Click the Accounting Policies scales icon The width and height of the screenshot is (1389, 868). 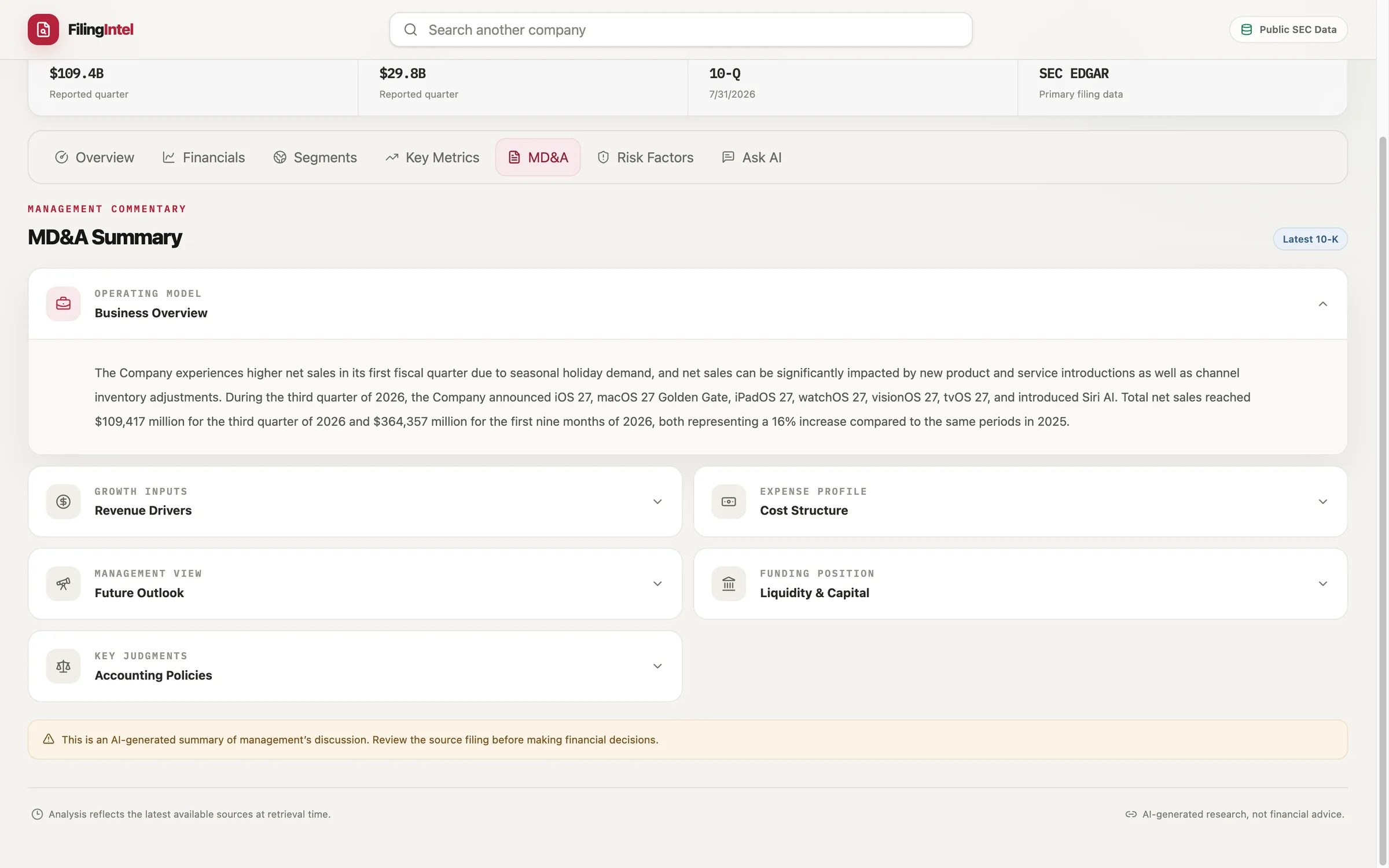point(63,666)
